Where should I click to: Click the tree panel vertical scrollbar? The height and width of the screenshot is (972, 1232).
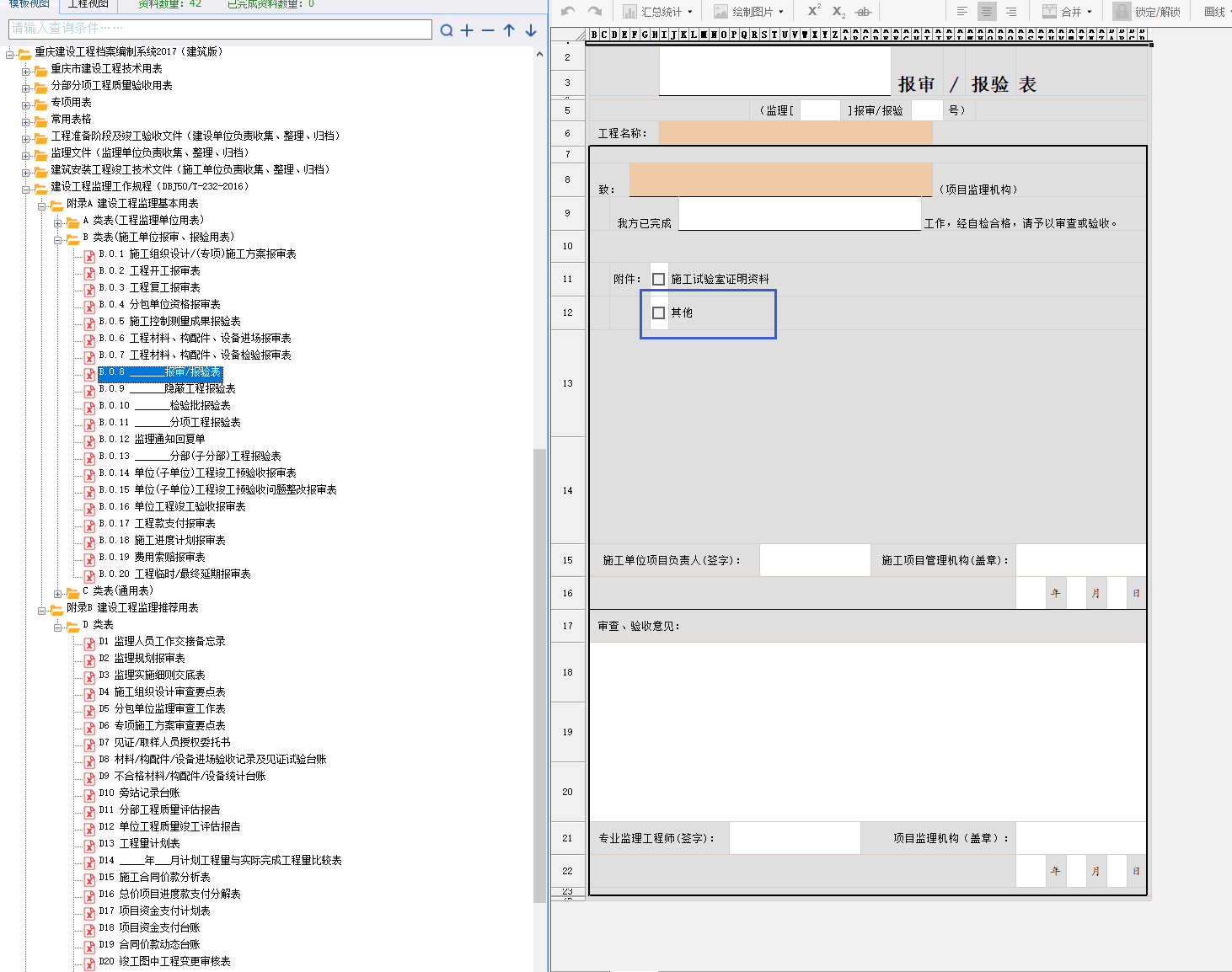coord(539,676)
